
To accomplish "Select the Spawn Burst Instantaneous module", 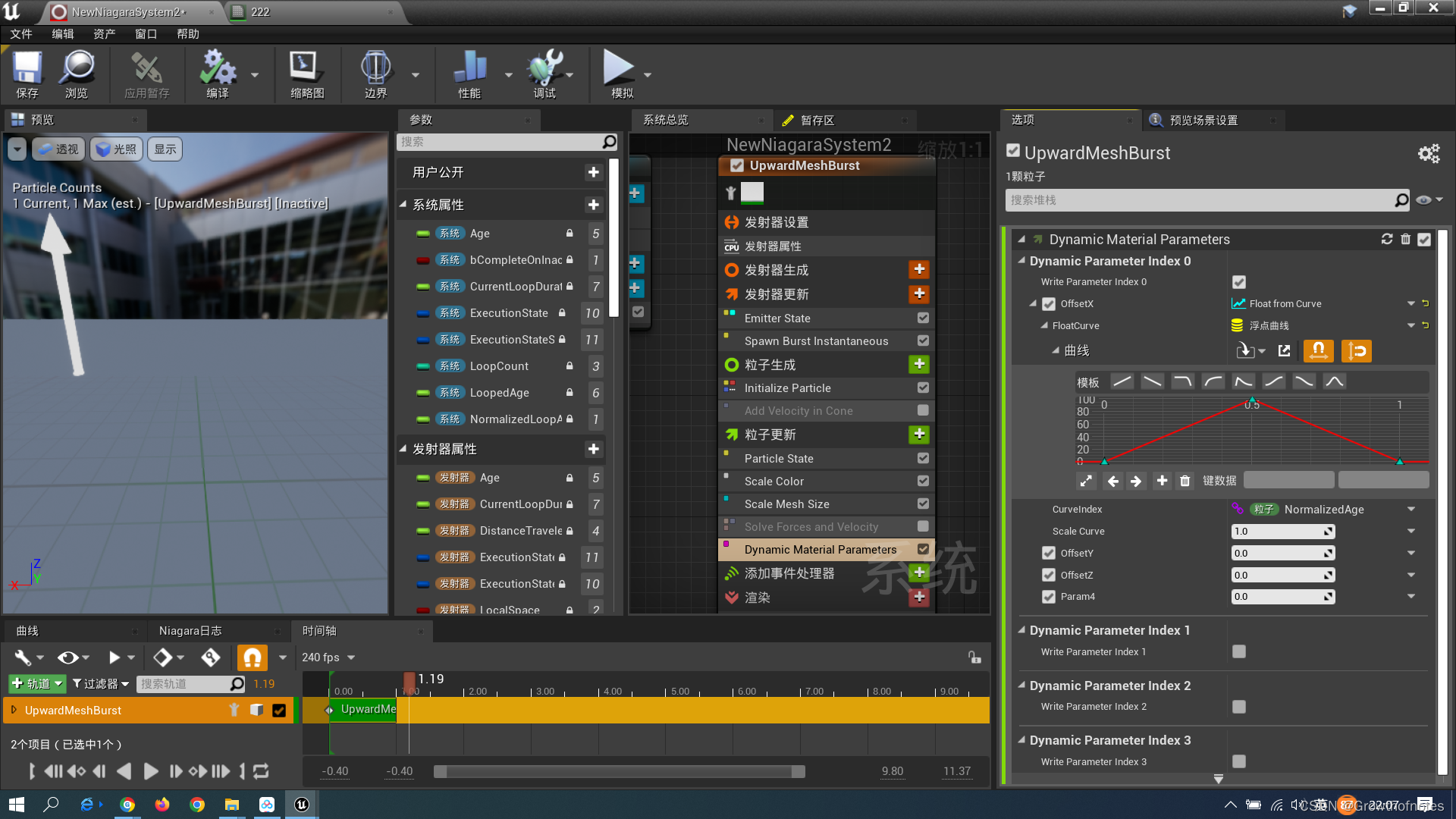I will pos(816,340).
